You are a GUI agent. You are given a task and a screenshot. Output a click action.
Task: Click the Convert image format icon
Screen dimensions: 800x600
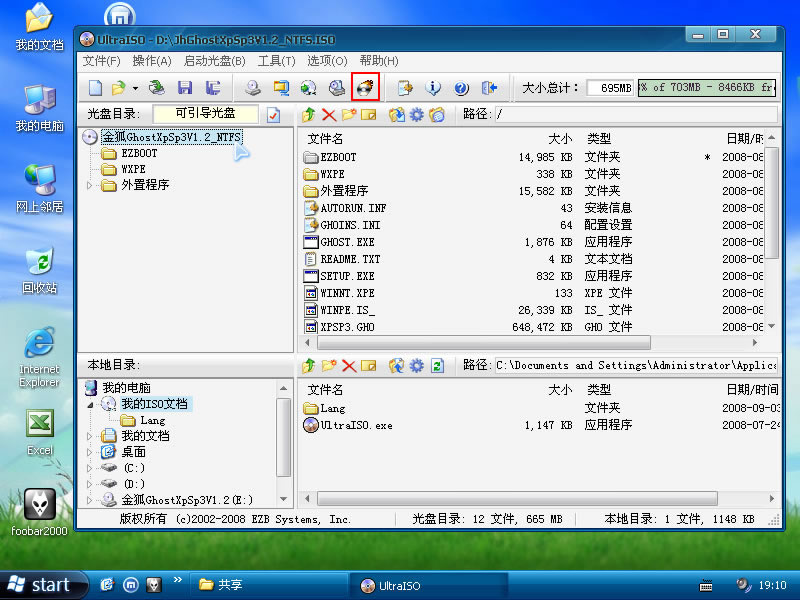pos(308,88)
